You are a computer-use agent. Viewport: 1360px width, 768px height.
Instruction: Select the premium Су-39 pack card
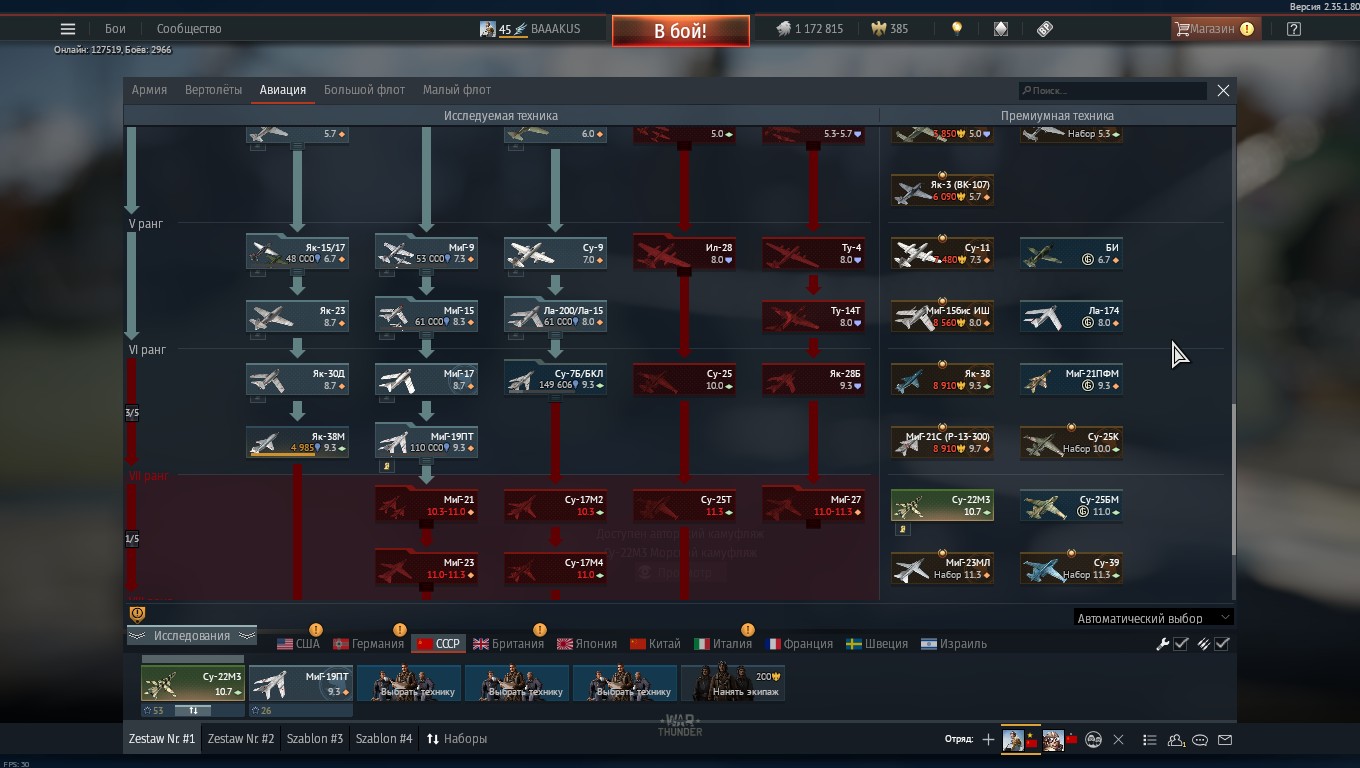(x=1071, y=568)
